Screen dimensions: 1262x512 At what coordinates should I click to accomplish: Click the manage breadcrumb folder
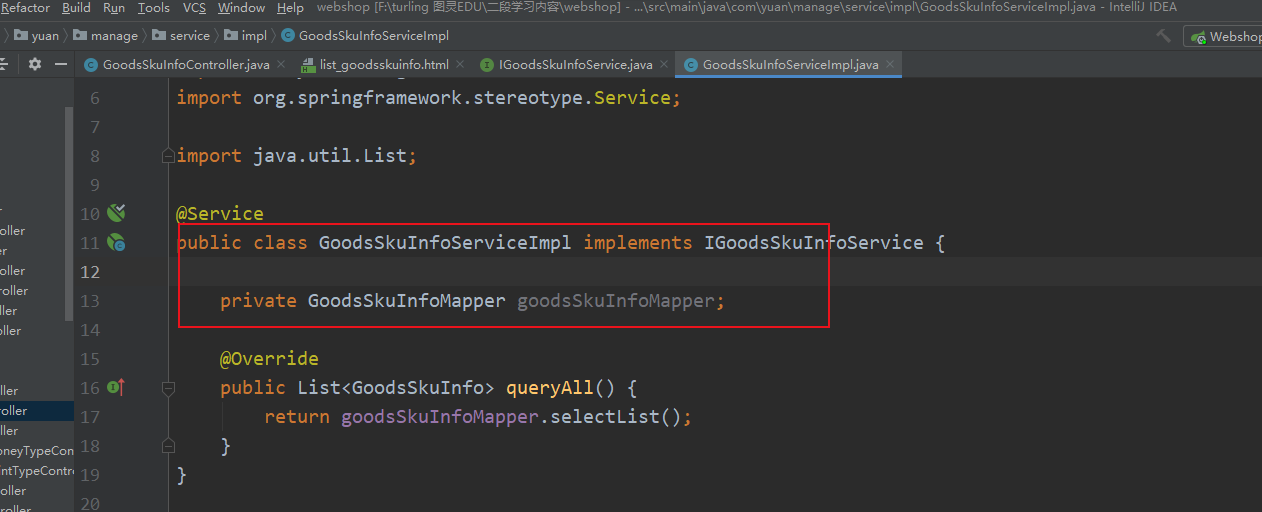[106, 36]
